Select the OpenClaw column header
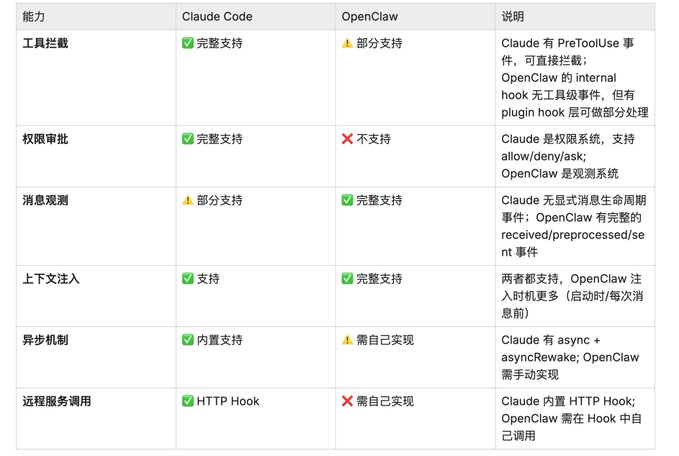The height and width of the screenshot is (456, 679). pos(369,16)
